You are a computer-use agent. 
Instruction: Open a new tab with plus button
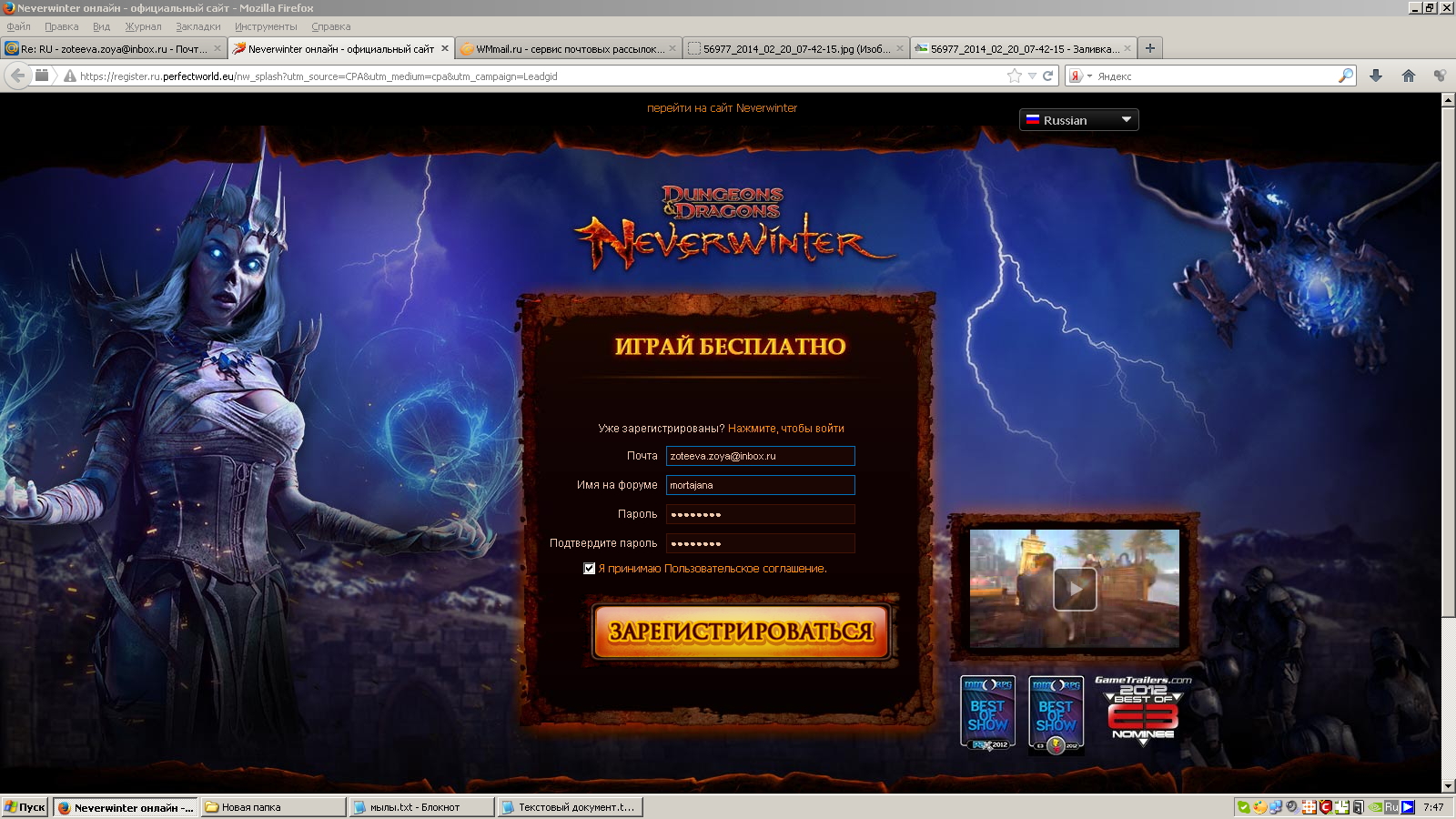point(1150,48)
